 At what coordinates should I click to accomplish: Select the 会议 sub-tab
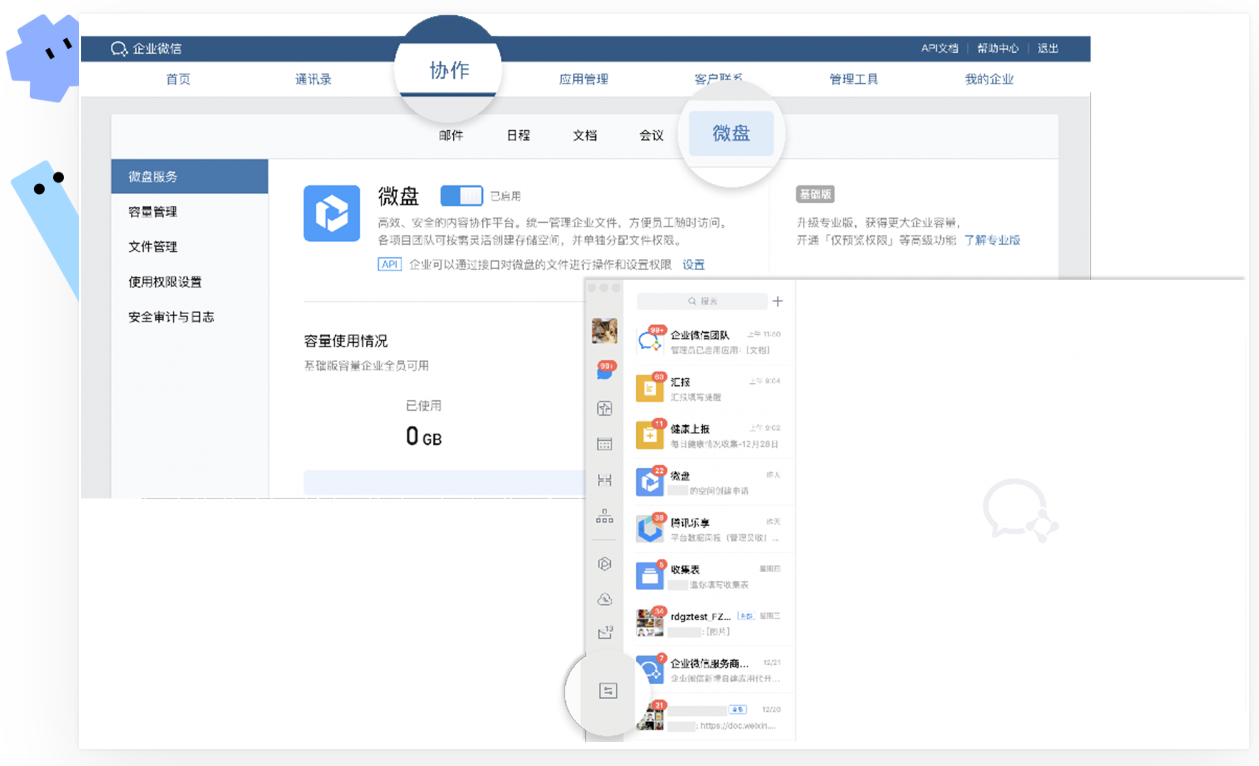coord(652,136)
